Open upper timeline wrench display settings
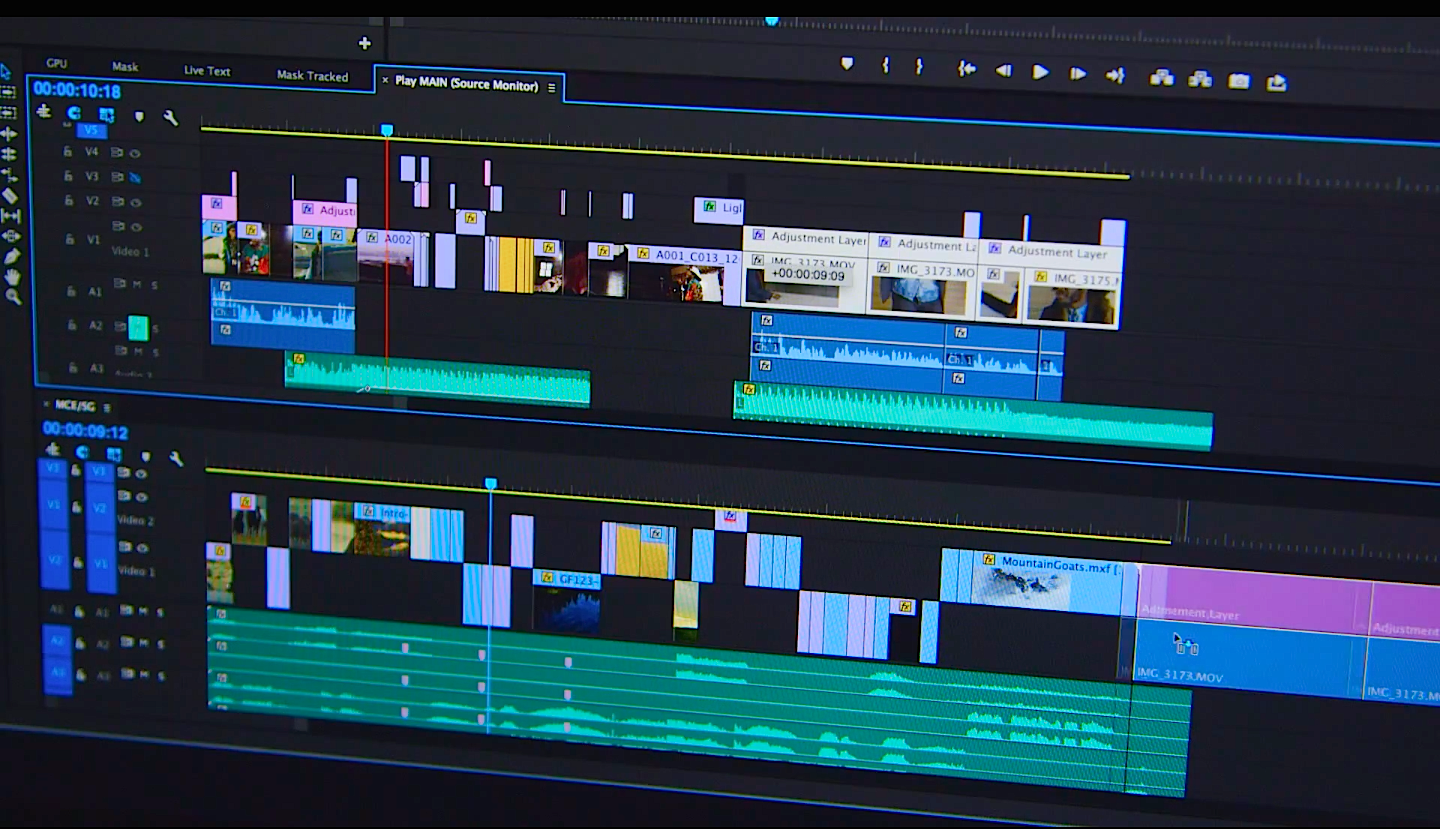This screenshot has width=1440, height=829. (171, 118)
